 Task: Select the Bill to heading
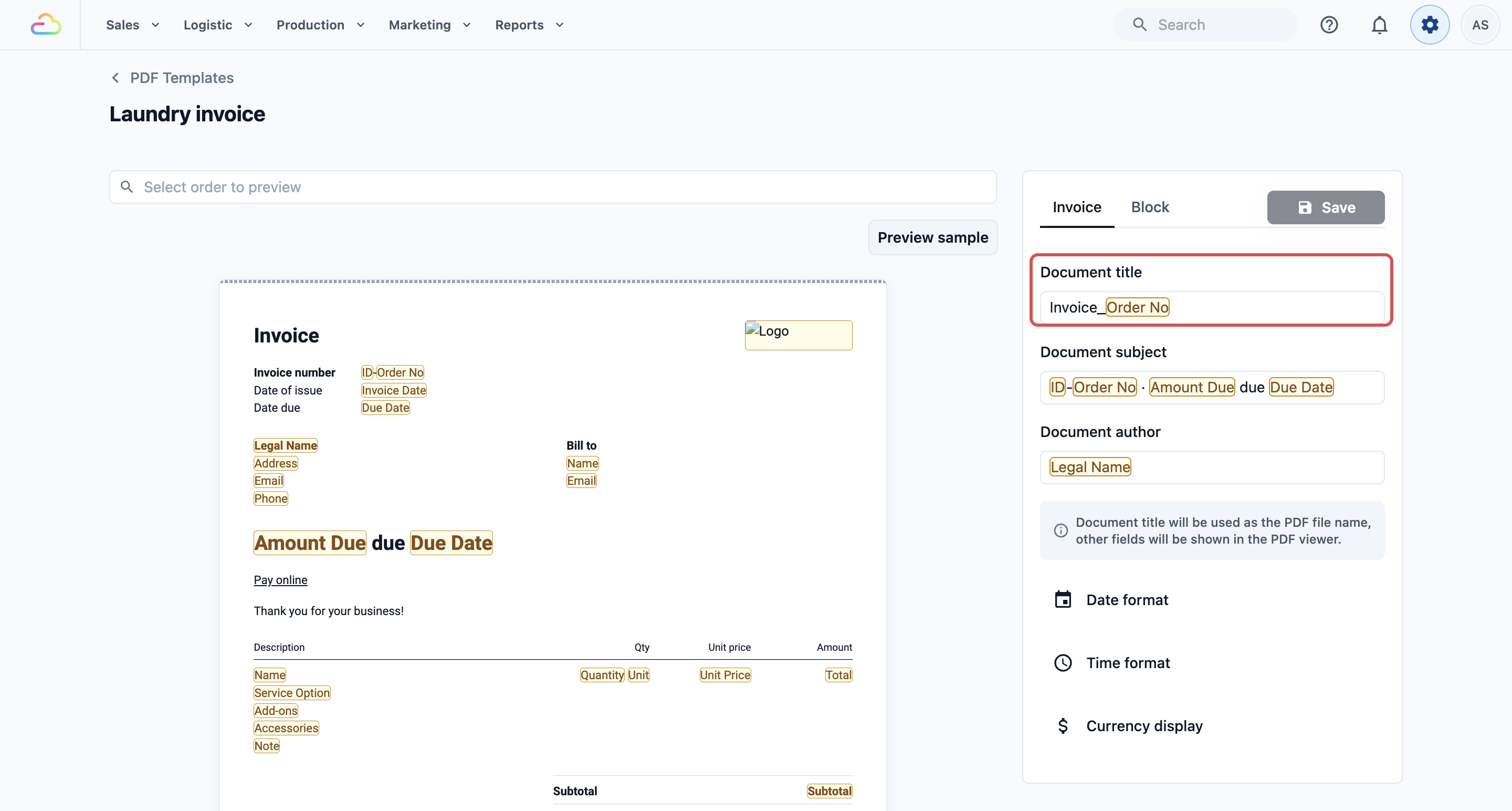(581, 445)
